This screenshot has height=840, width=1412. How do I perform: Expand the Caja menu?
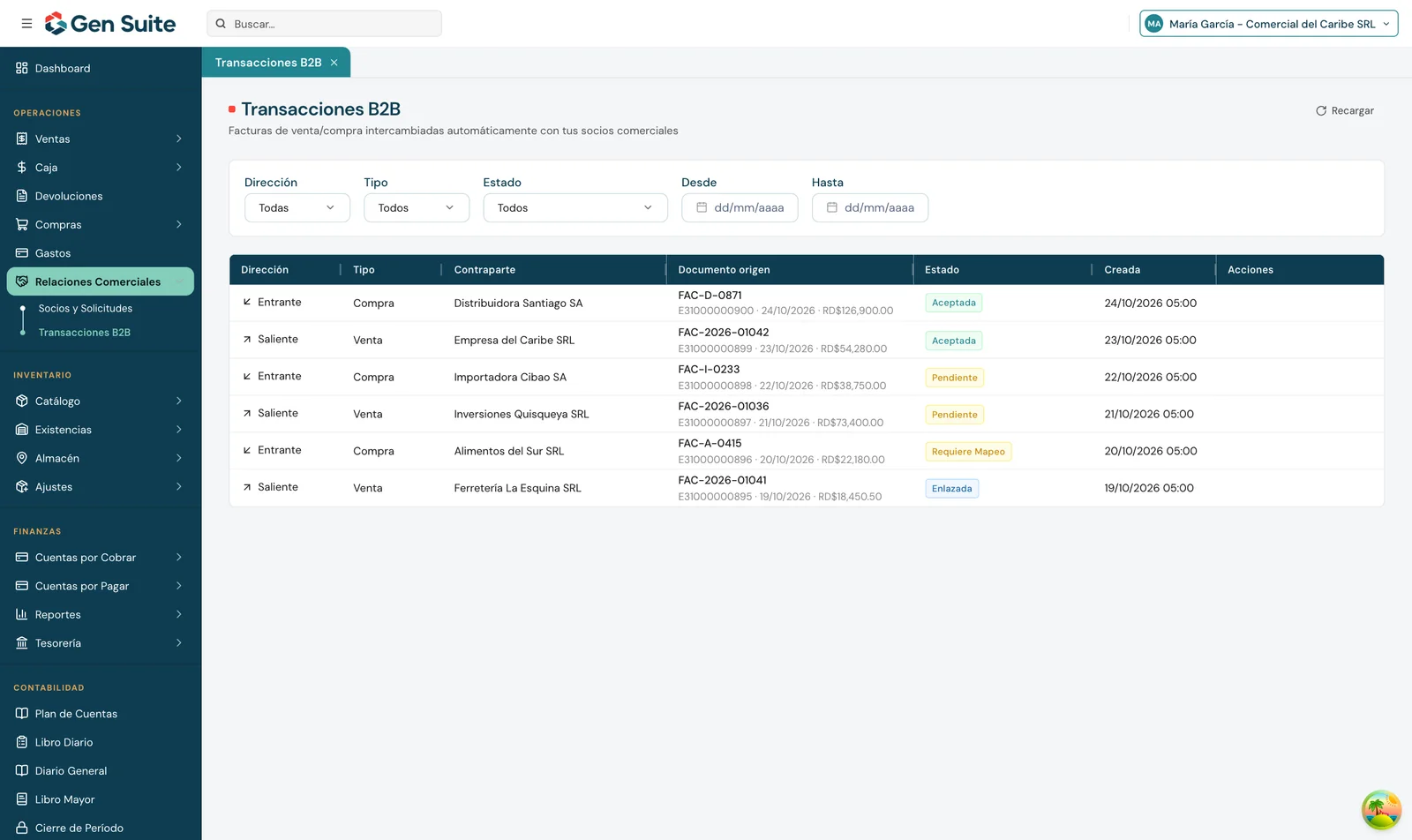[101, 168]
